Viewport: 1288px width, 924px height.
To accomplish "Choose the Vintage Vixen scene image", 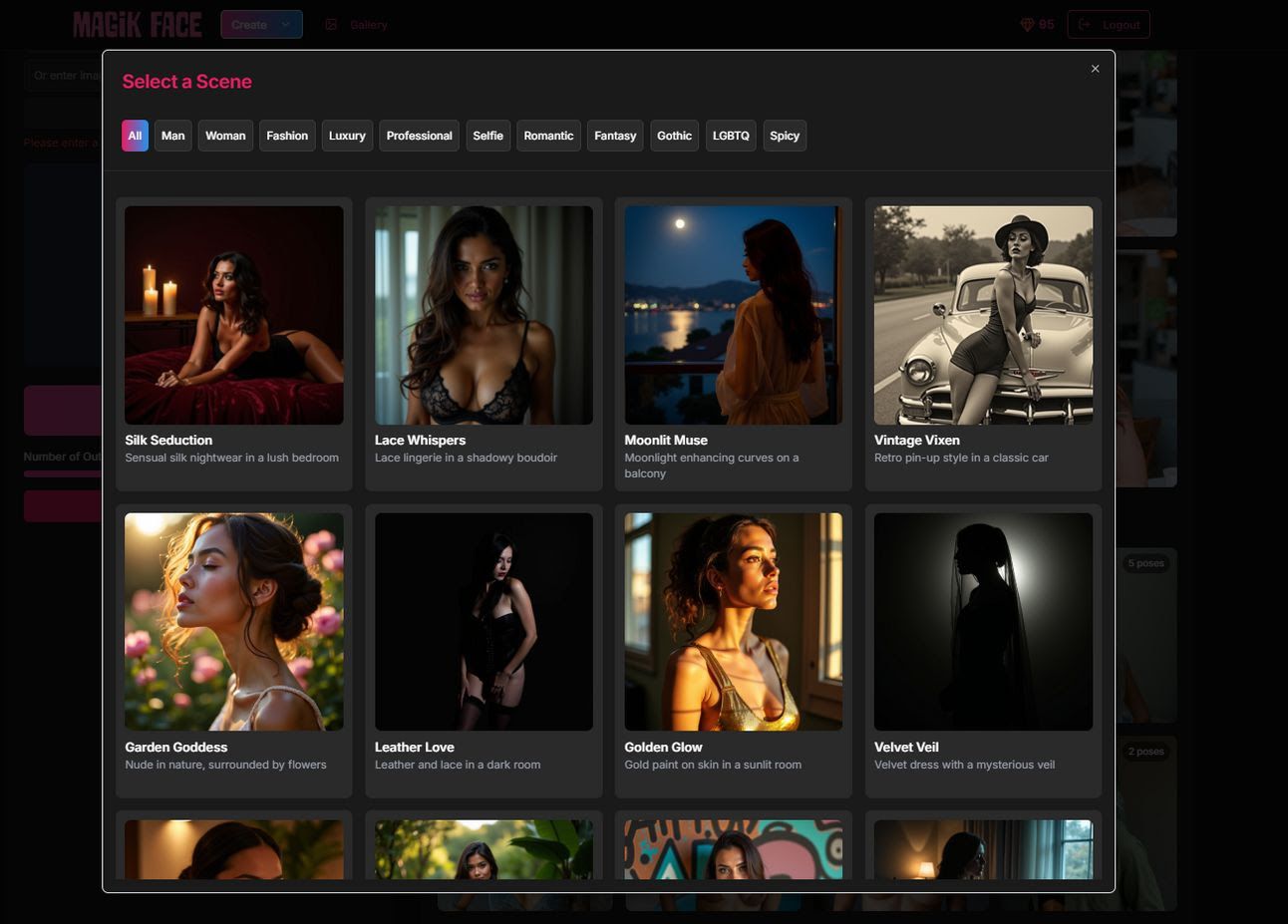I will tap(983, 315).
